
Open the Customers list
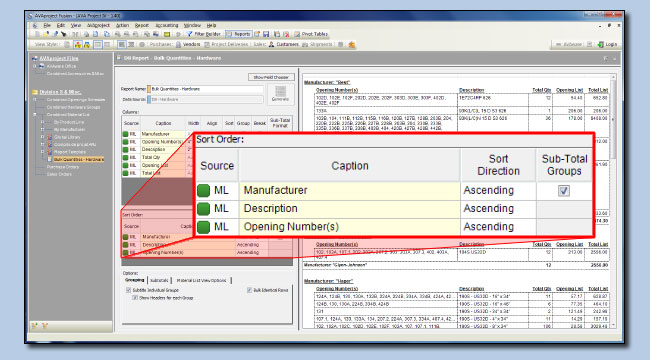pyautogui.click(x=284, y=44)
